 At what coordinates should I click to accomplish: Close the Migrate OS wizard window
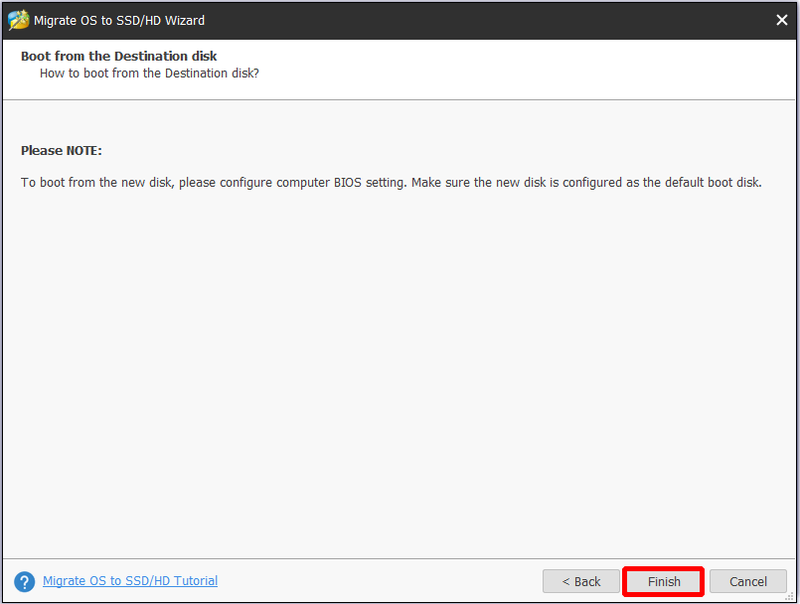tap(782, 20)
